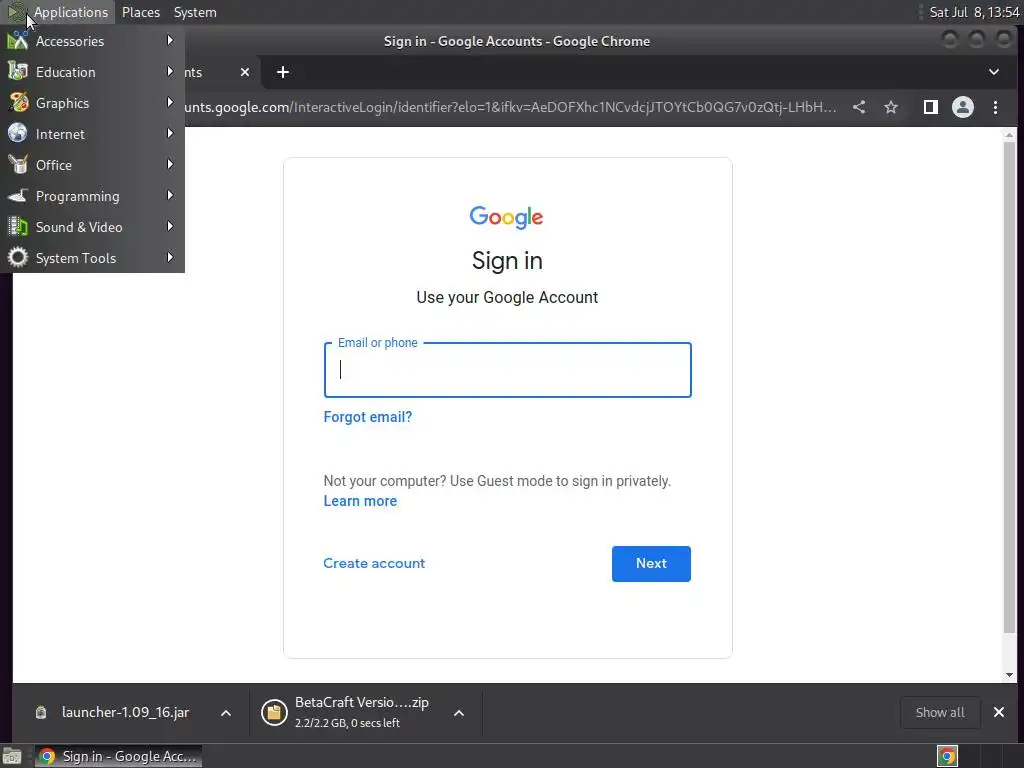Open the Chrome profile avatar

[963, 107]
